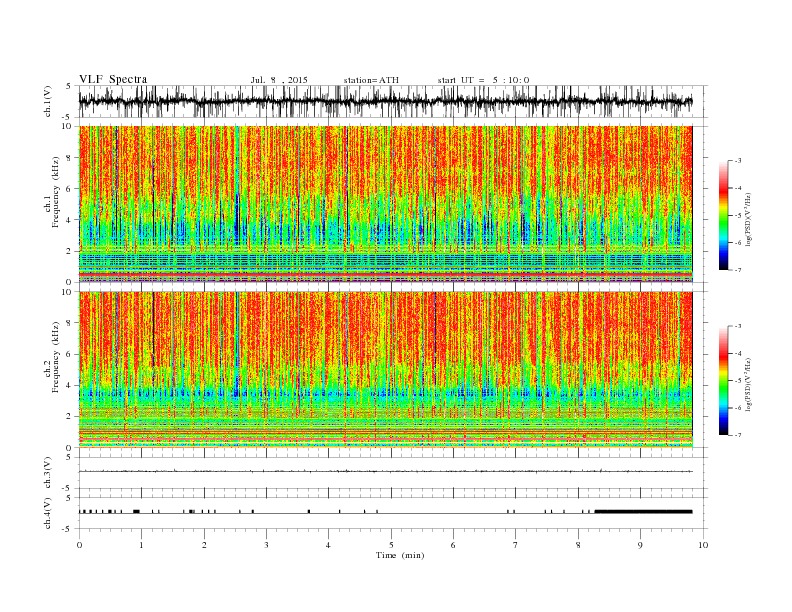Click time axis tick label "8"
This screenshot has height=612, width=792.
(578, 545)
